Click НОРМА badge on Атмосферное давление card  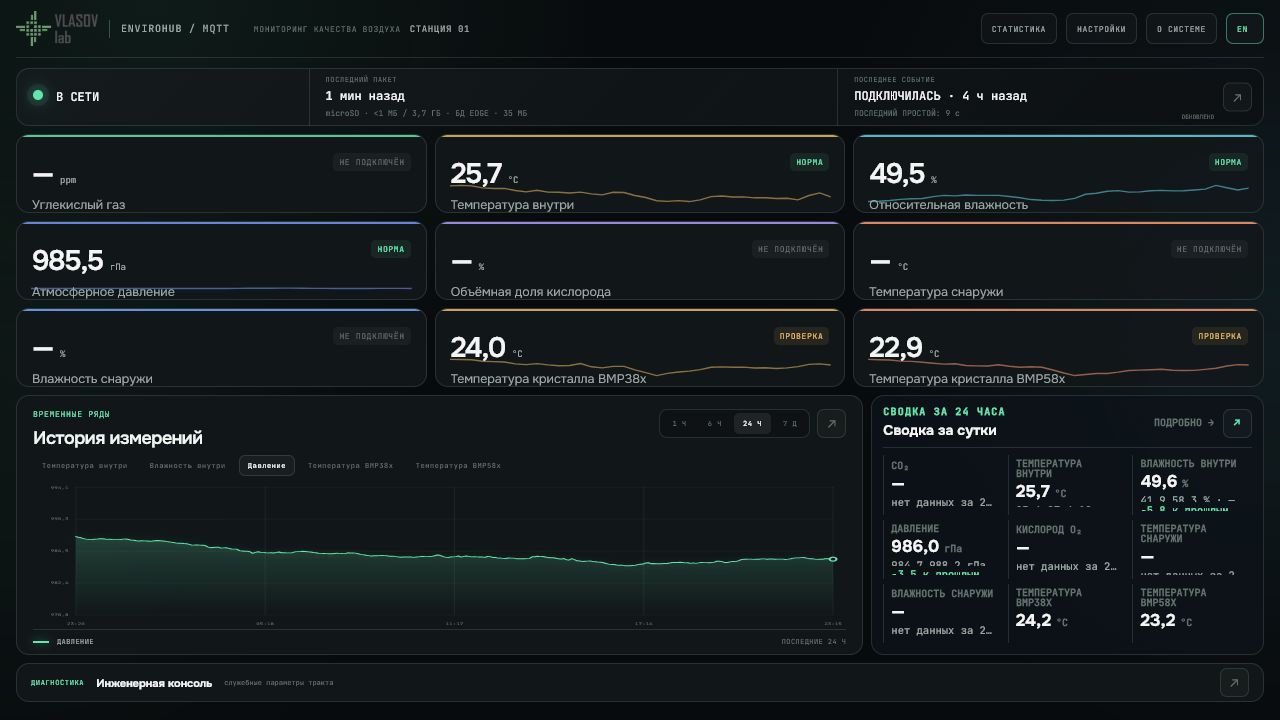click(x=391, y=249)
